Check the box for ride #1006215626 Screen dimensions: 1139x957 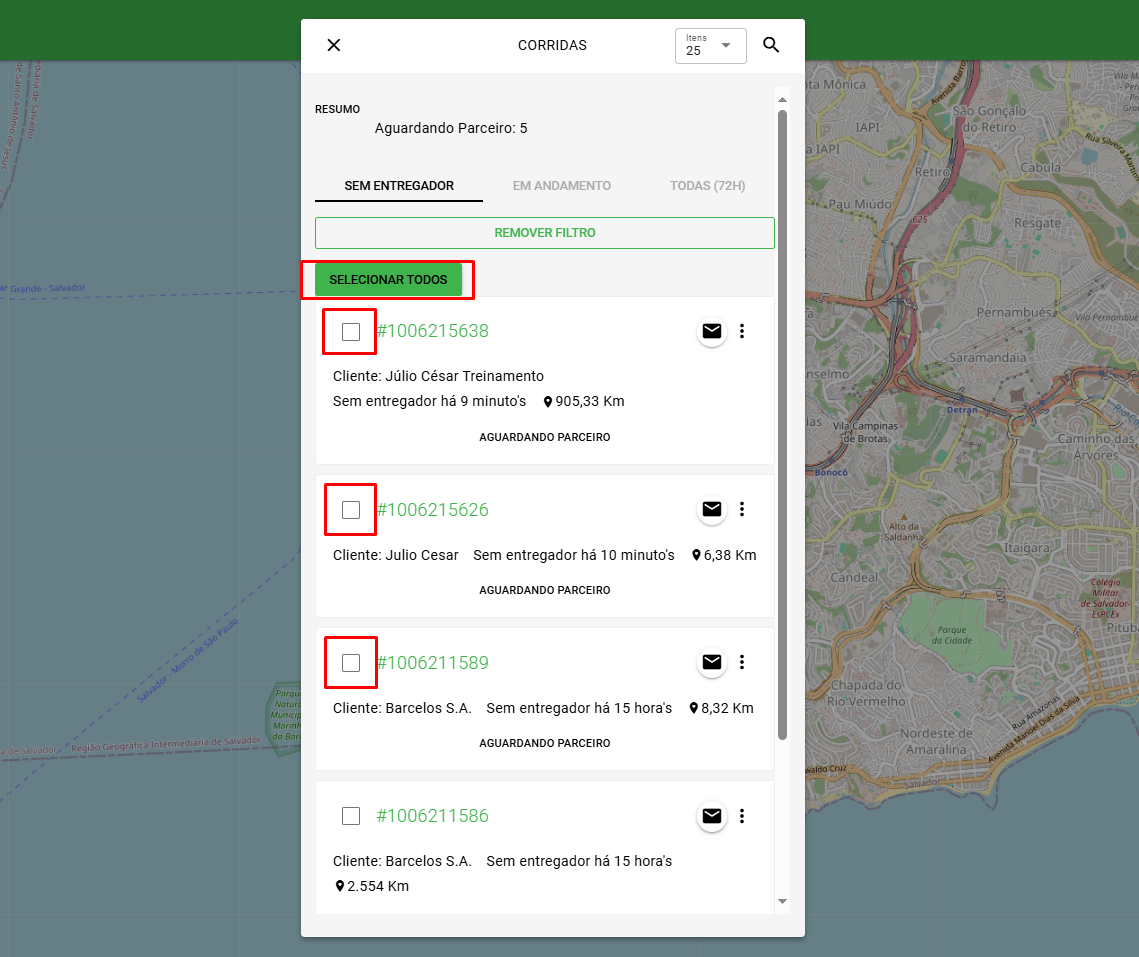pyautogui.click(x=351, y=510)
